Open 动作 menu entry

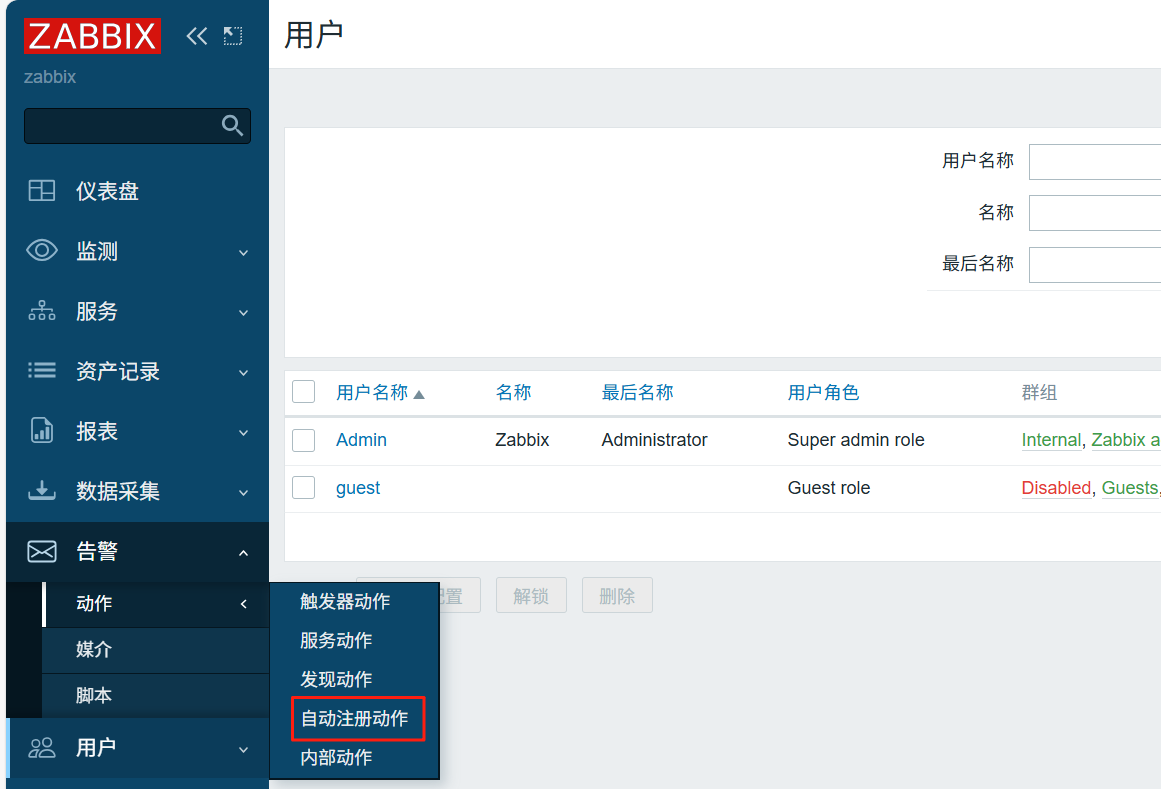click(x=155, y=604)
